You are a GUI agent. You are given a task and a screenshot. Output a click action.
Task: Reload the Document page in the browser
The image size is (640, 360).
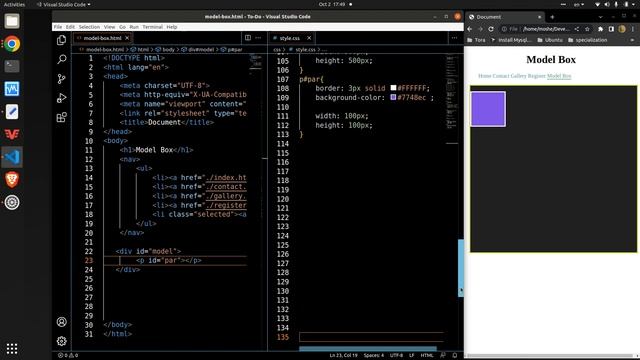pyautogui.click(x=491, y=29)
